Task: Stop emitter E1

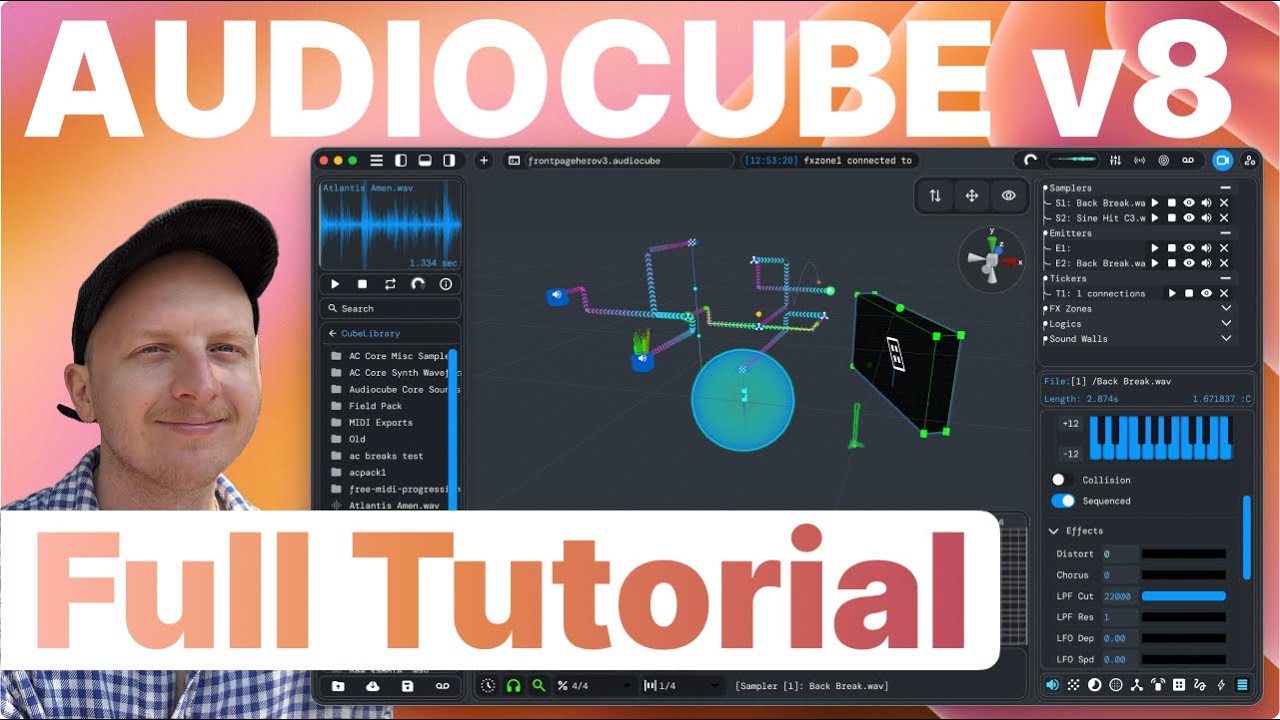Action: click(1171, 248)
